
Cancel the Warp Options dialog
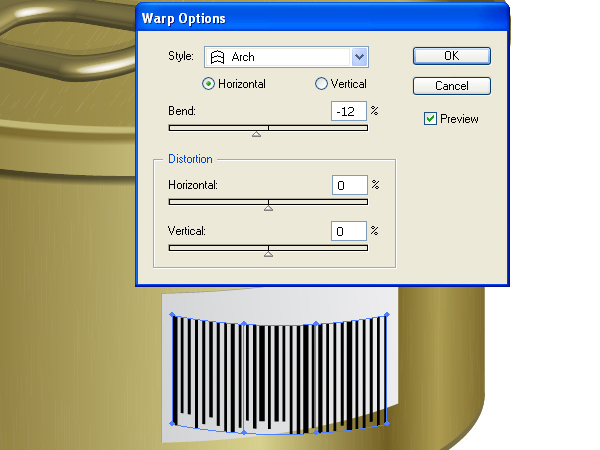(452, 86)
